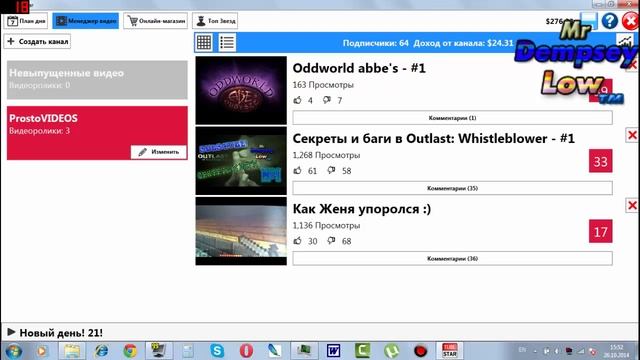Click the thumbs-up icon on the Outlast video

(298, 171)
